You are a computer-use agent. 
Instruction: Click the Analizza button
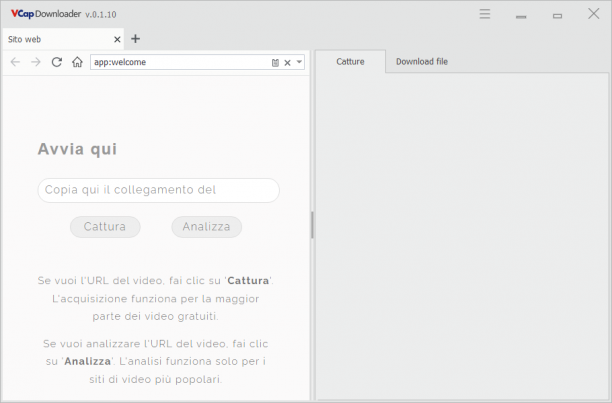(x=206, y=227)
